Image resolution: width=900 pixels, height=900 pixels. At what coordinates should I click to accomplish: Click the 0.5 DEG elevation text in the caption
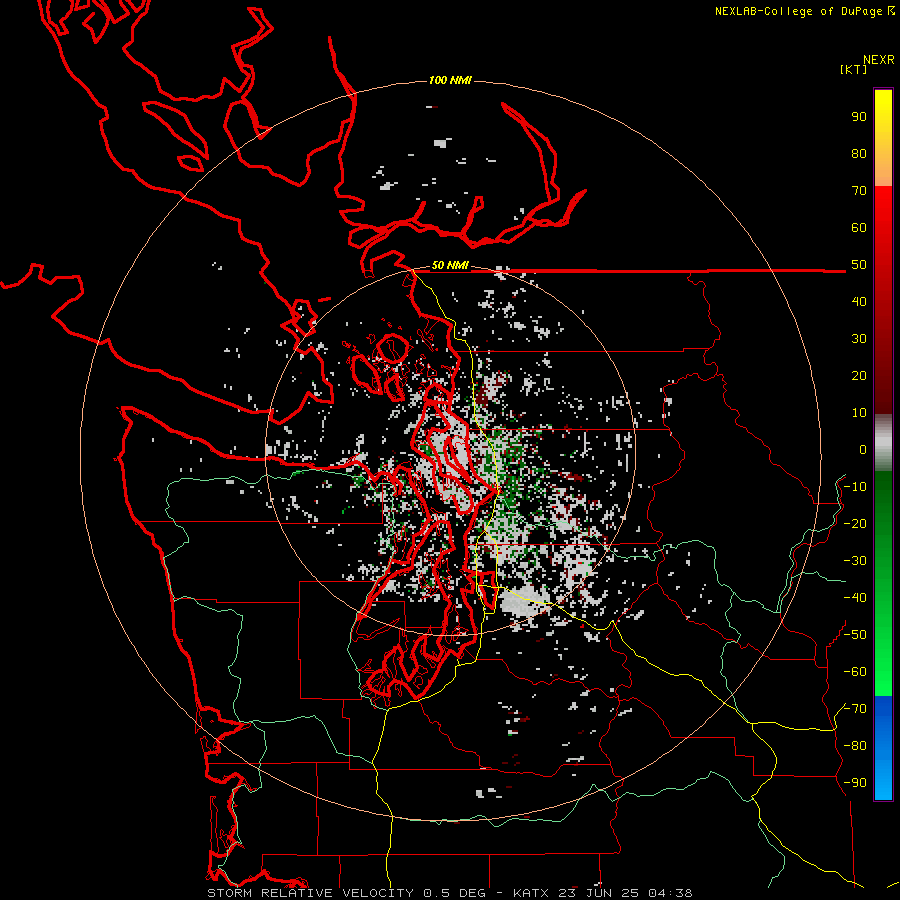pos(455,893)
